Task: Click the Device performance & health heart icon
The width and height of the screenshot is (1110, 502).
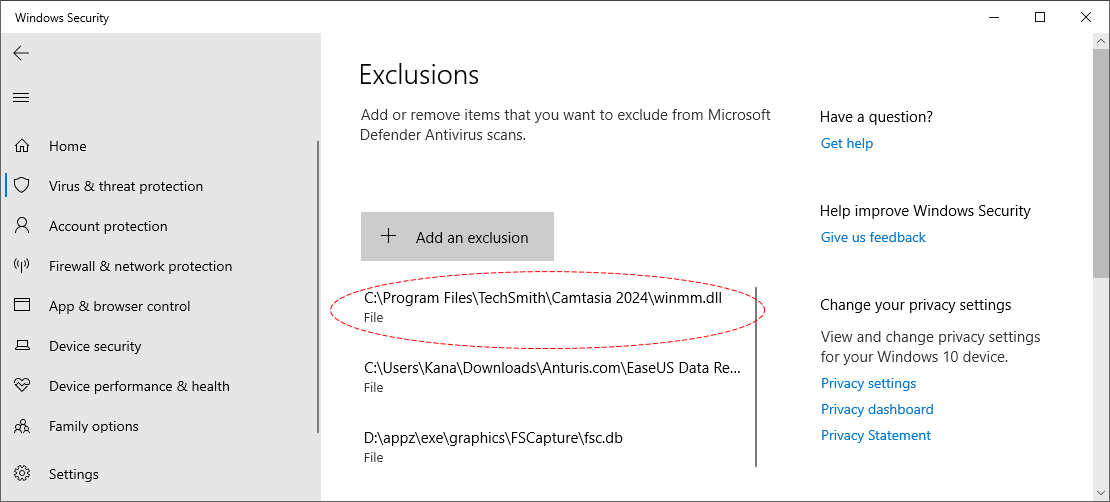Action: click(22, 386)
